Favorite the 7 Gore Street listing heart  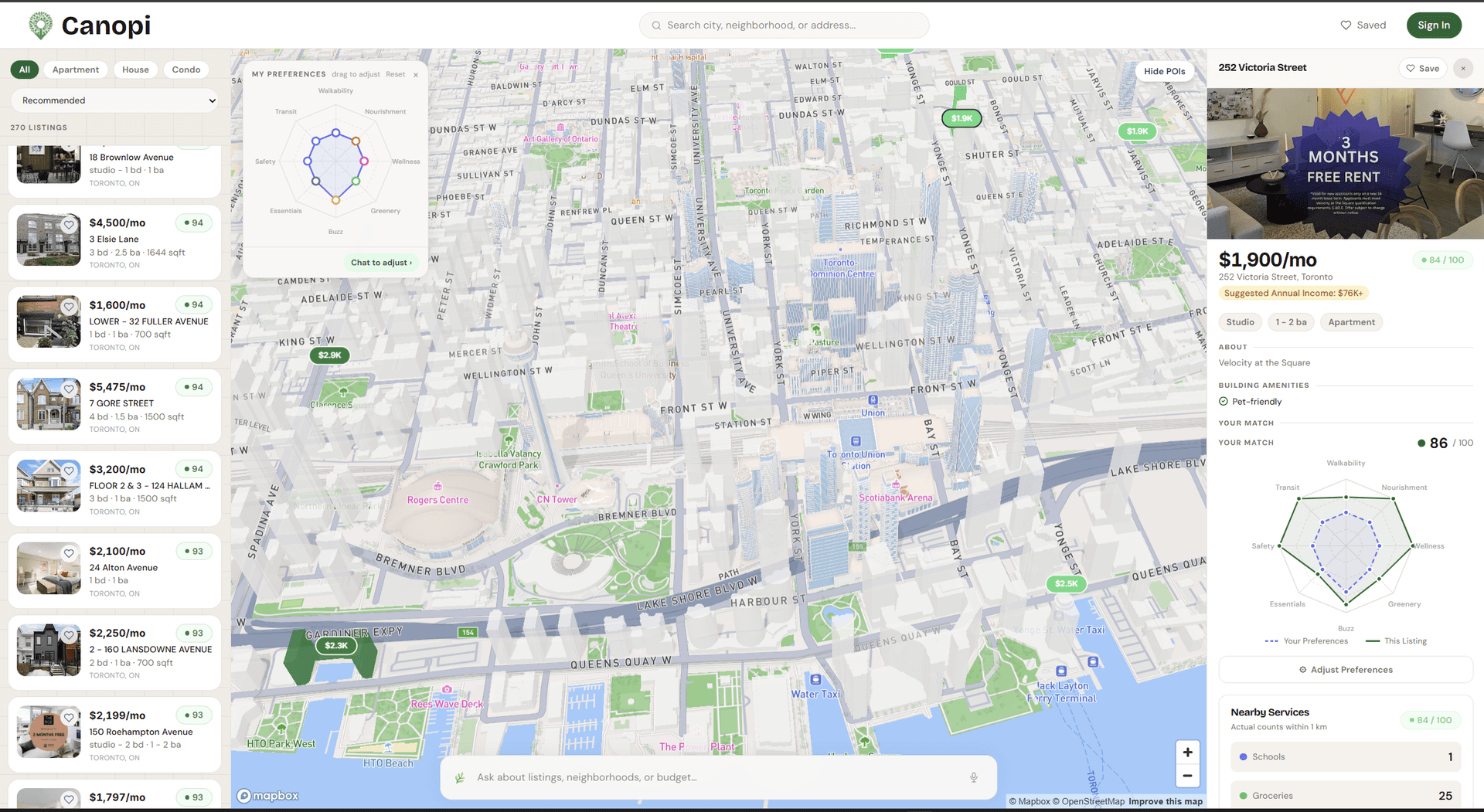69,389
